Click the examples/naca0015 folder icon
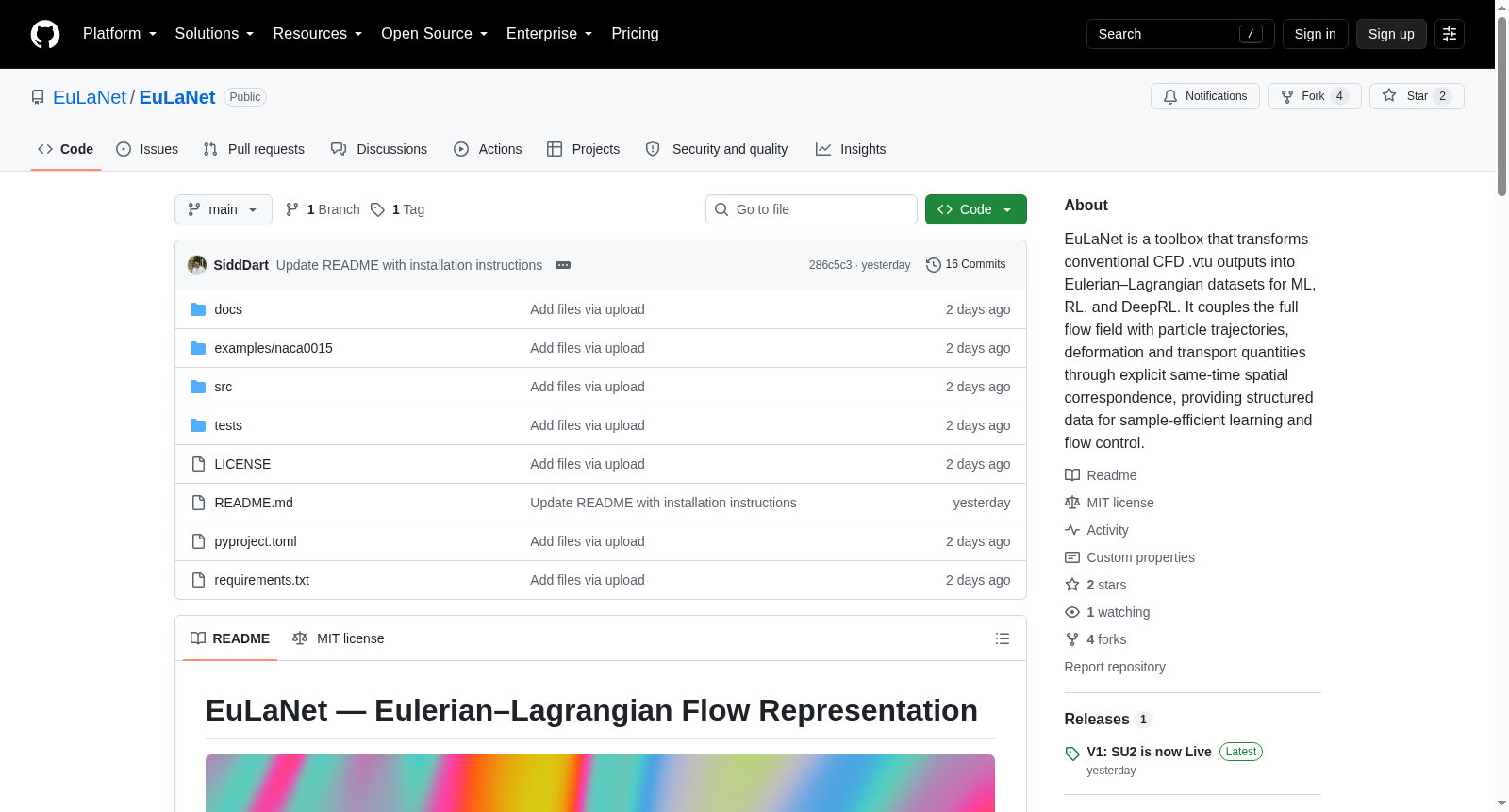This screenshot has width=1509, height=812. click(x=198, y=348)
